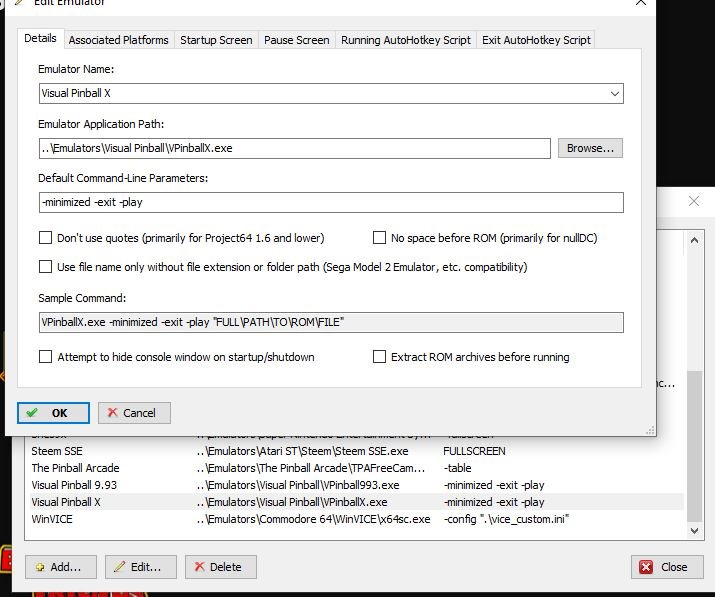715x597 pixels.
Task: Check Use file name only without extension
Action: point(46,266)
